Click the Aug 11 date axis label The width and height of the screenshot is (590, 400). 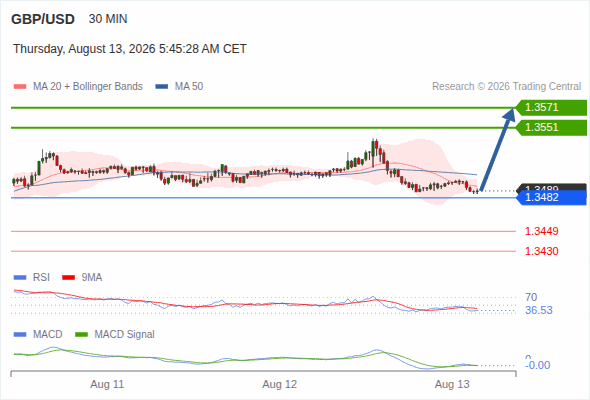[107, 384]
